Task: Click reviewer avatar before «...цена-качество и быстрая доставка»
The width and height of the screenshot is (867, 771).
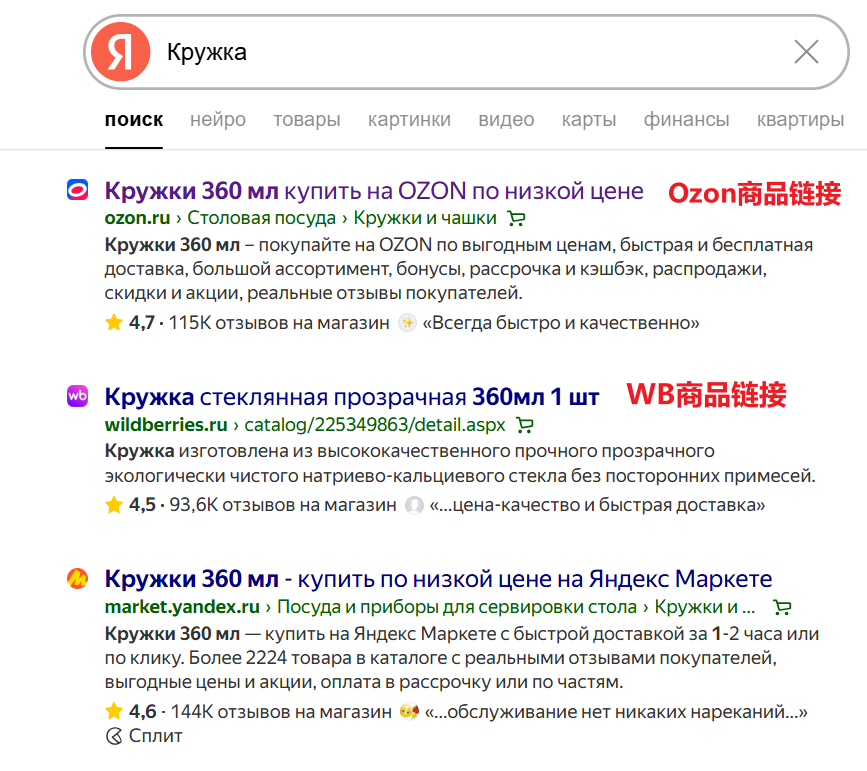Action: click(414, 505)
